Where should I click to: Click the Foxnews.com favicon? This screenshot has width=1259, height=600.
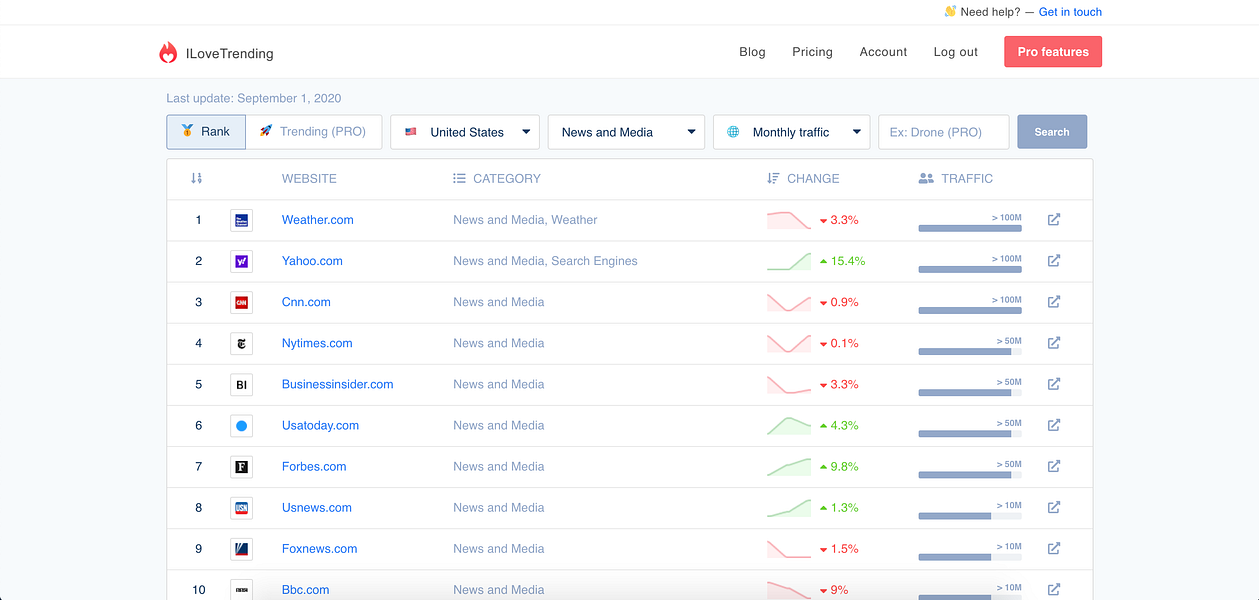click(x=241, y=548)
